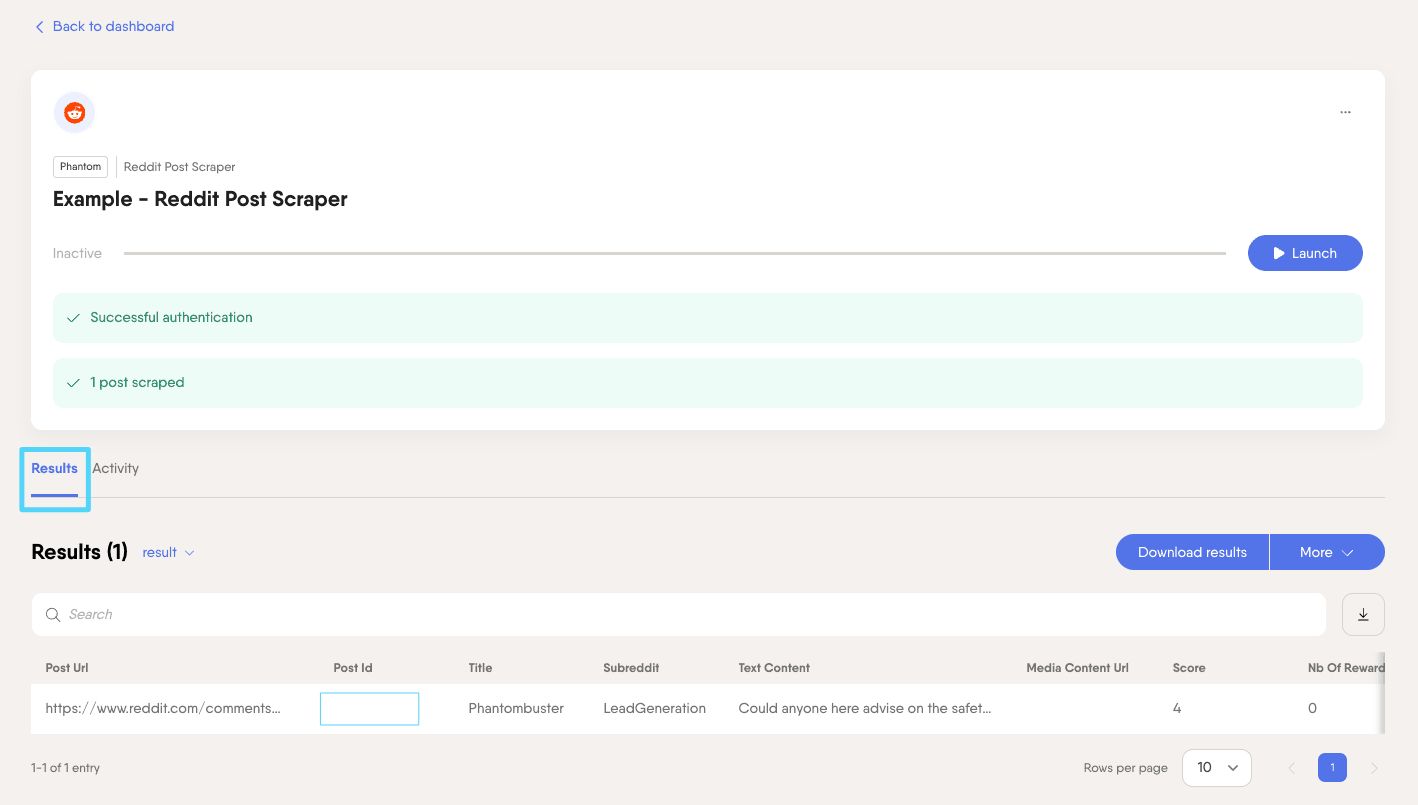Screen dimensions: 1418x805
Task: Click the Inactive progress bar
Action: pos(675,253)
